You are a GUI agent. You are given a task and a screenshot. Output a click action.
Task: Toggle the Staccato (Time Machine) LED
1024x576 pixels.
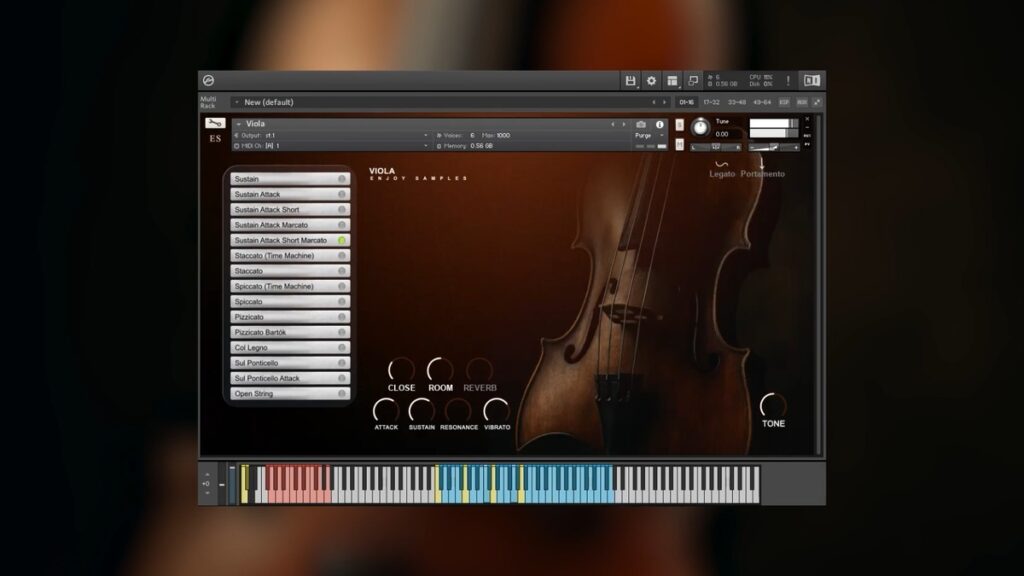[342, 255]
